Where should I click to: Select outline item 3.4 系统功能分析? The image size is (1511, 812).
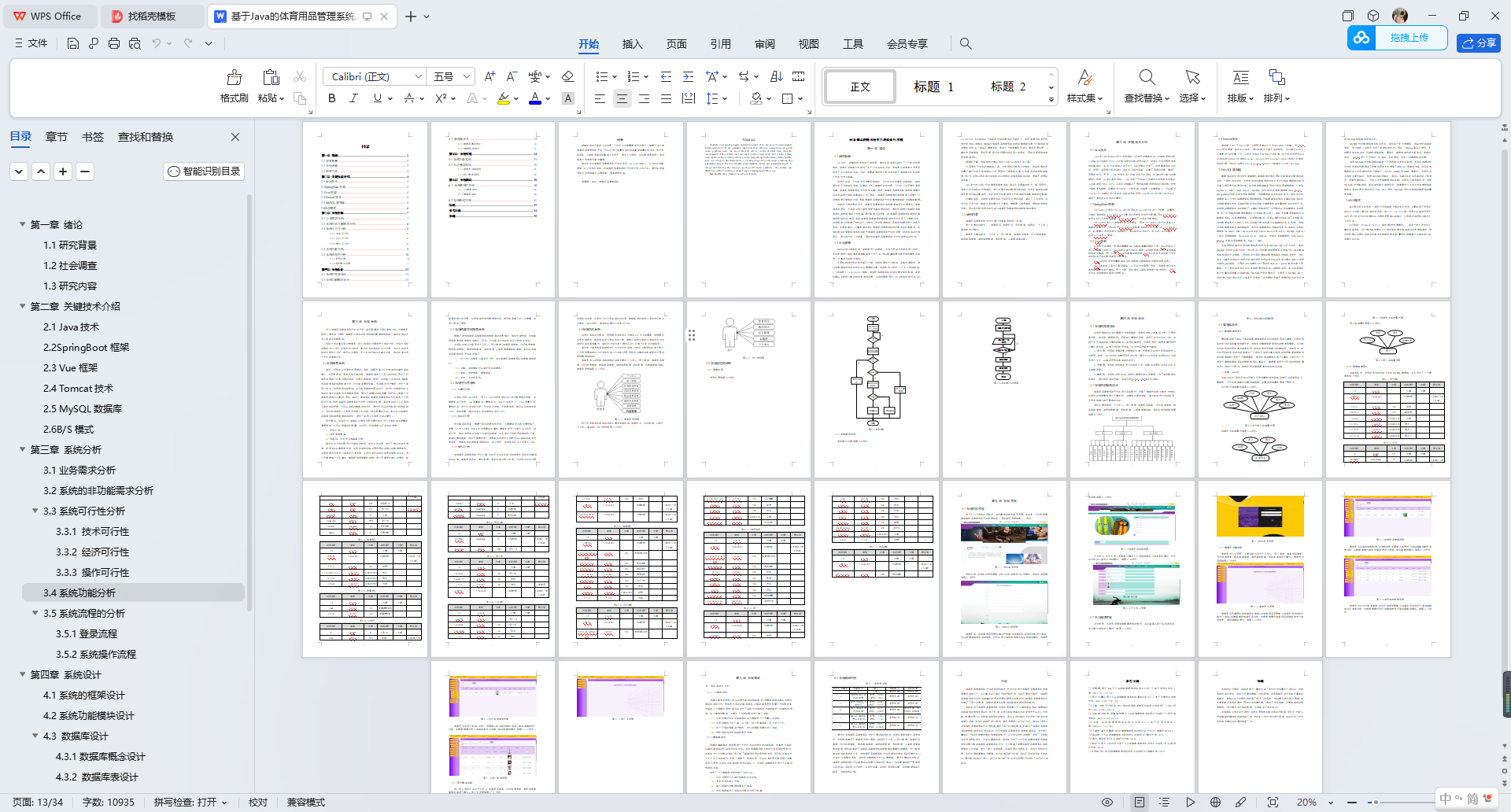132,592
